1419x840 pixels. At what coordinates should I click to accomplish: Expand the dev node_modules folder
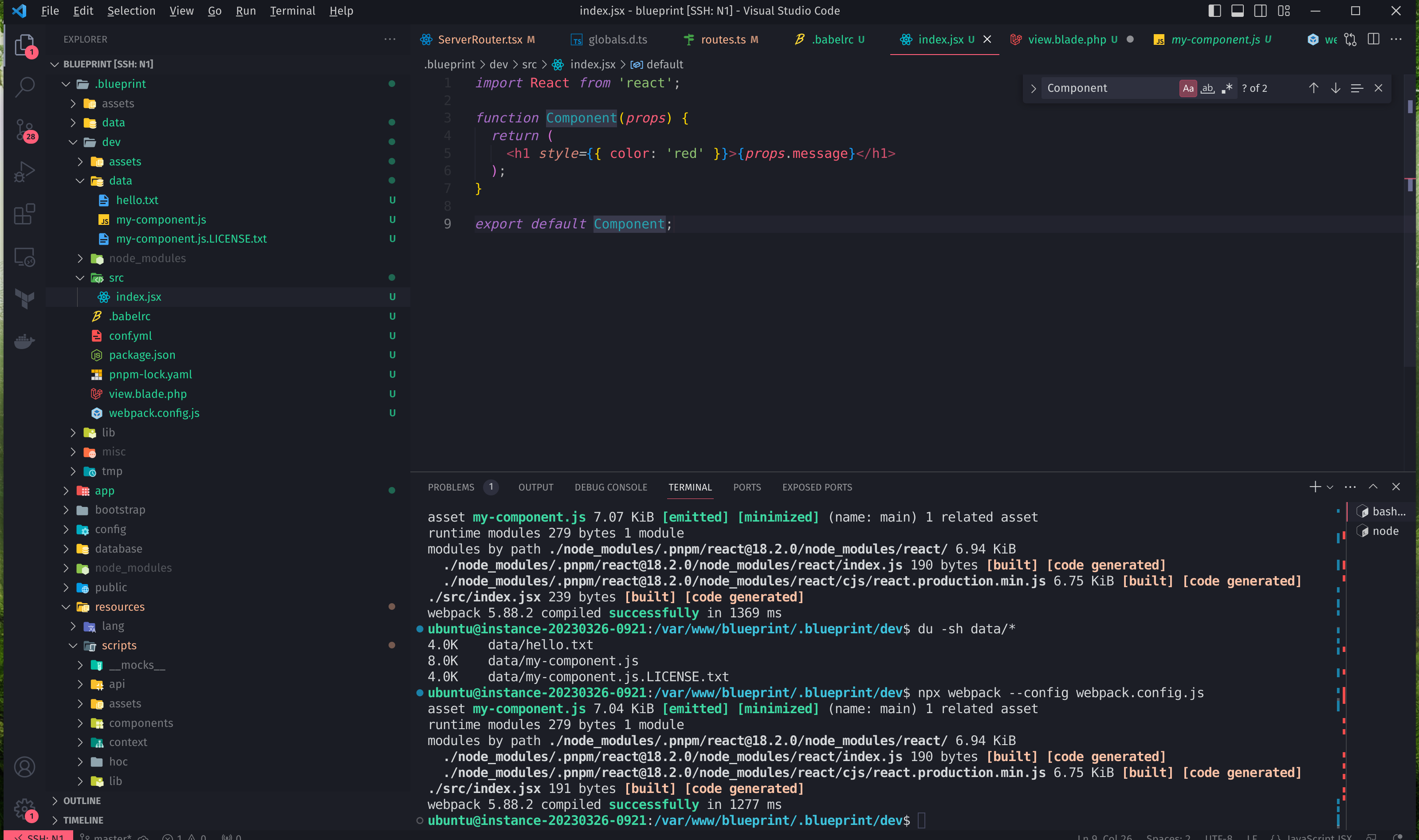pos(80,258)
